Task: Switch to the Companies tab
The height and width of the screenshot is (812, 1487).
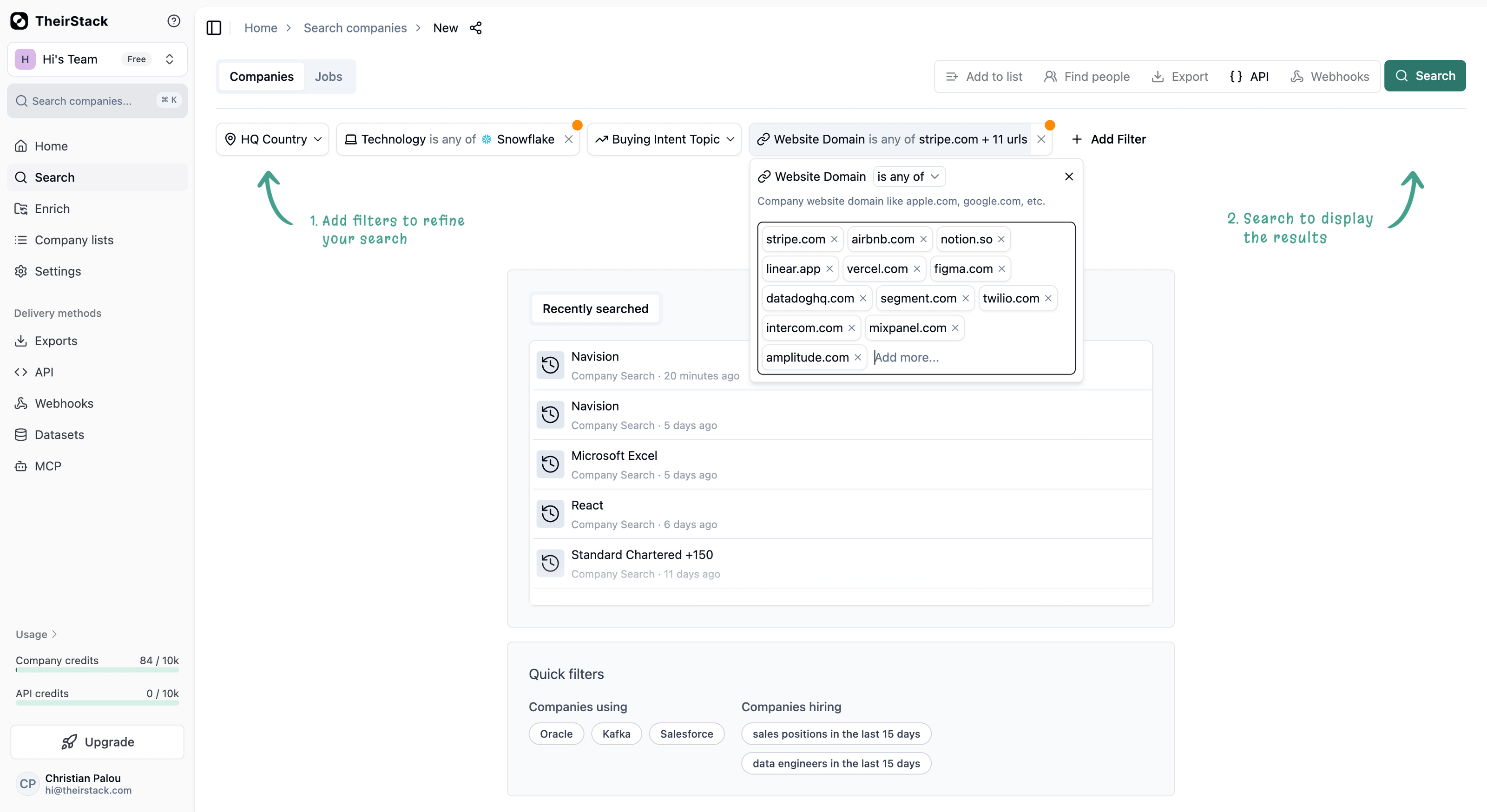Action: [x=262, y=77]
